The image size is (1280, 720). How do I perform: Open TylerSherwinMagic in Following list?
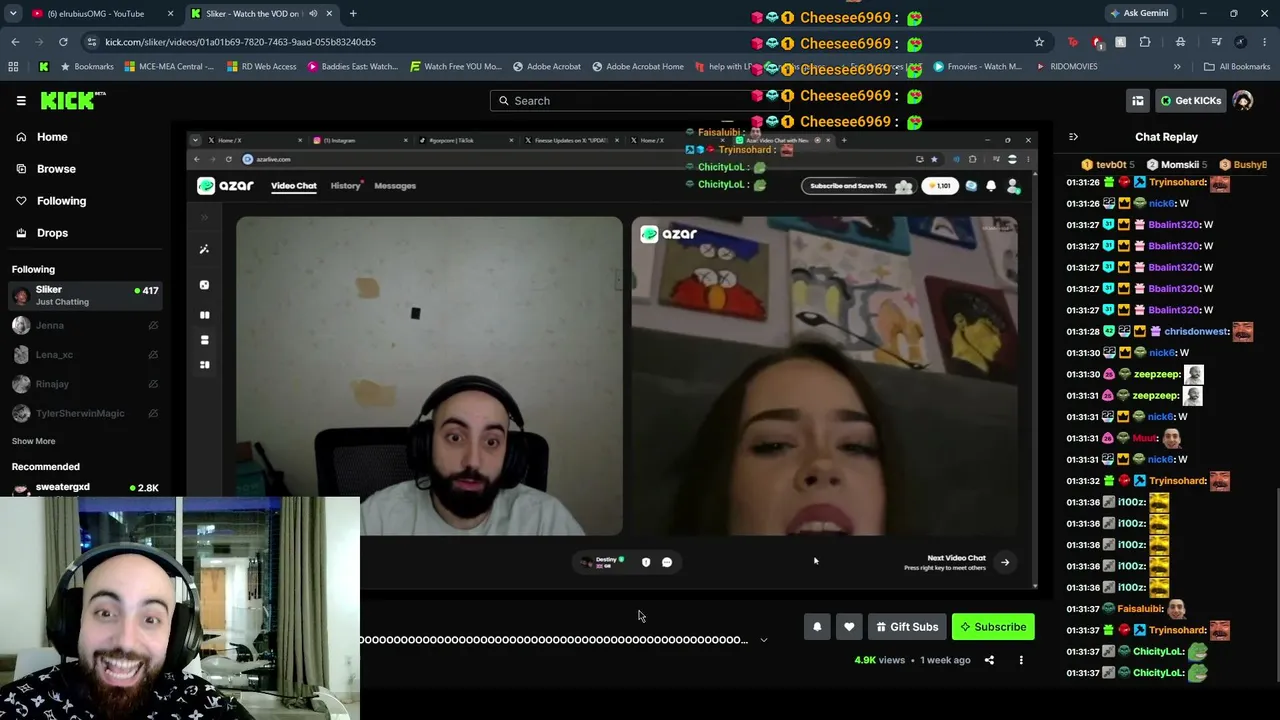(85, 413)
